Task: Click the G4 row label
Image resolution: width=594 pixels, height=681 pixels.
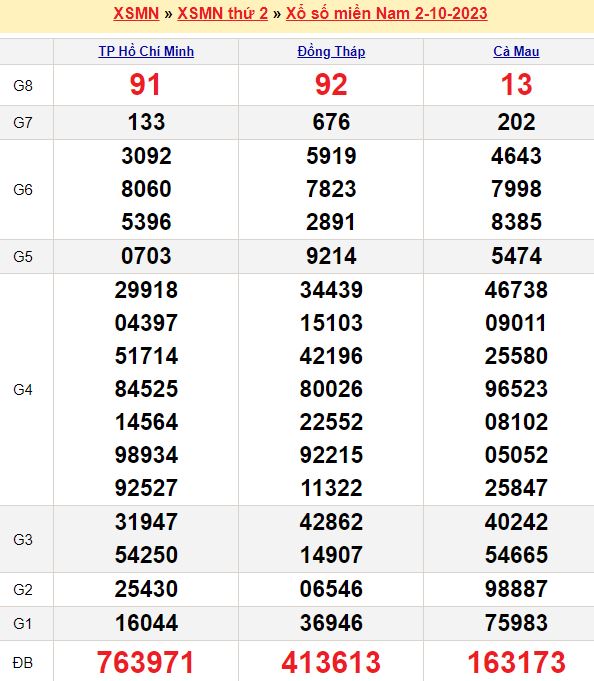Action: (23, 390)
